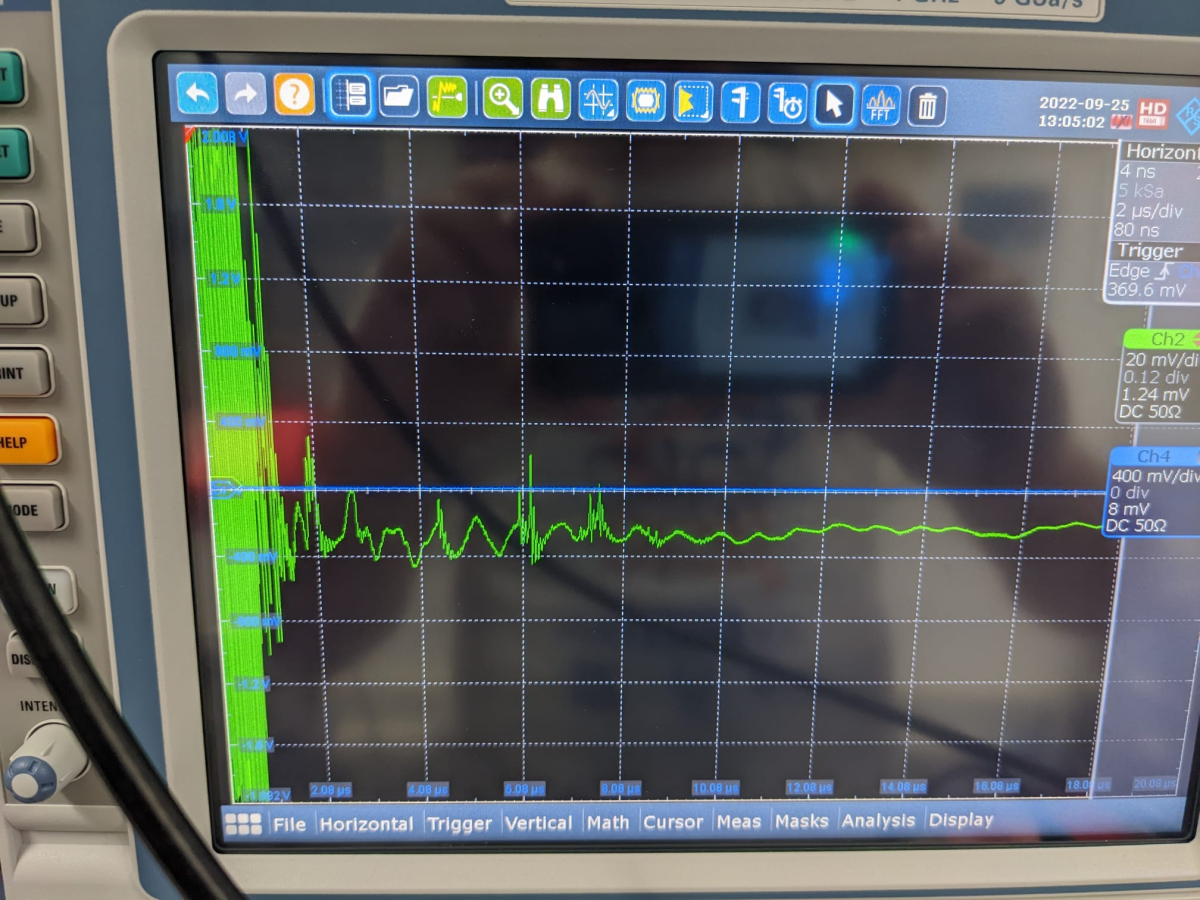
Task: Click the blue trigger level marker on left
Action: 224,489
